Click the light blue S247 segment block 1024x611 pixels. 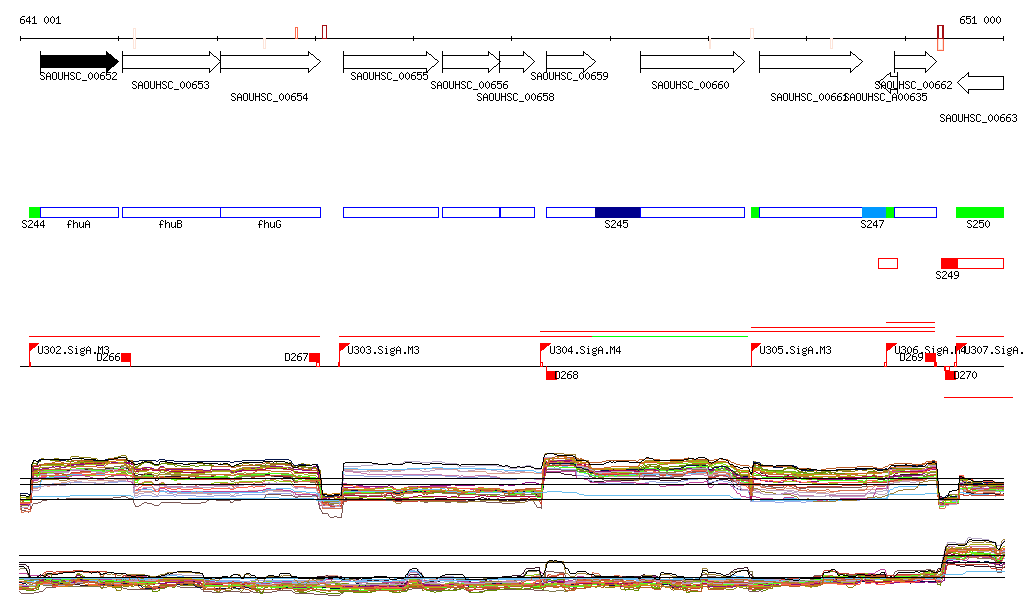[x=874, y=212]
